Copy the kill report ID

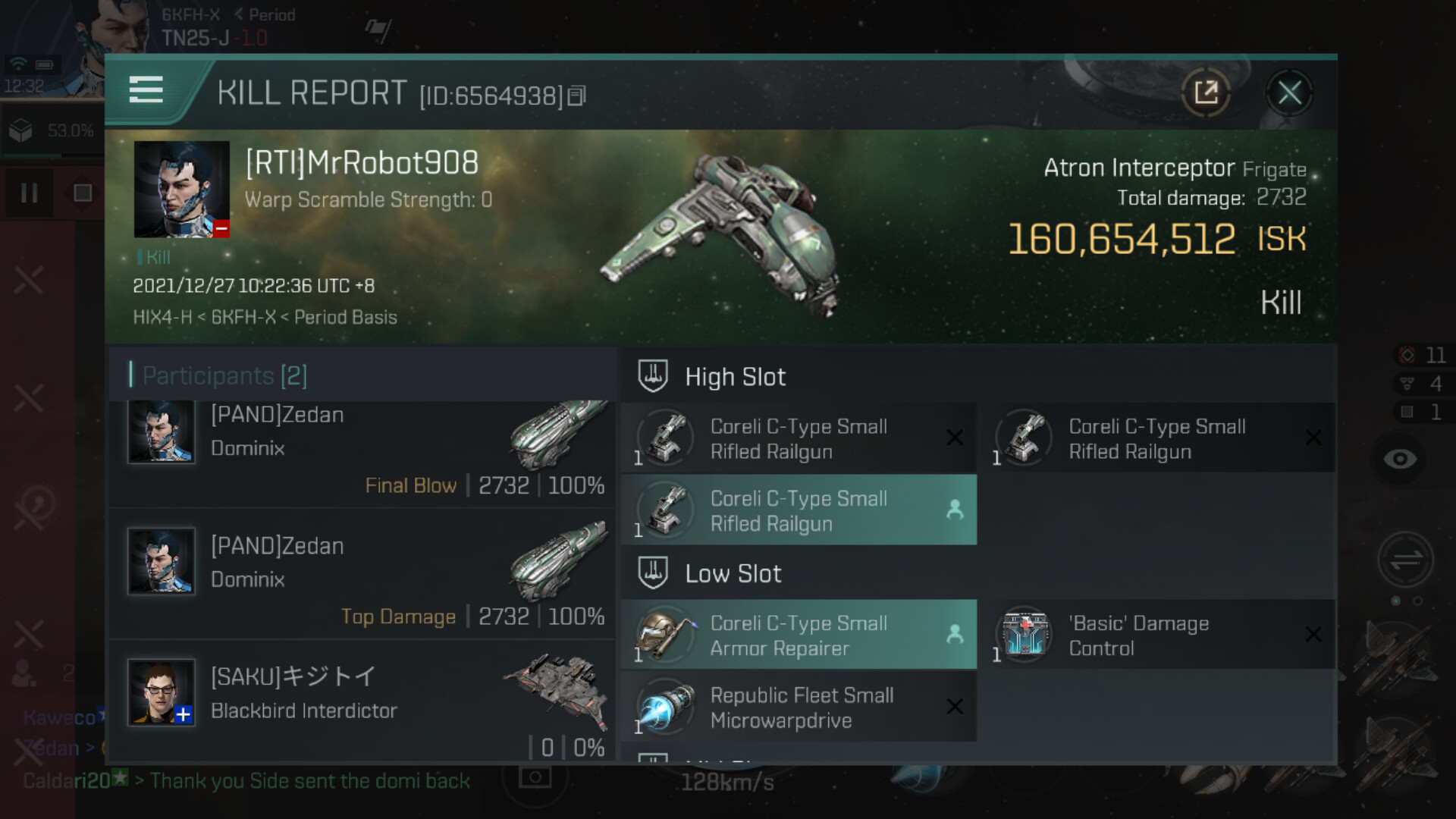[x=576, y=96]
